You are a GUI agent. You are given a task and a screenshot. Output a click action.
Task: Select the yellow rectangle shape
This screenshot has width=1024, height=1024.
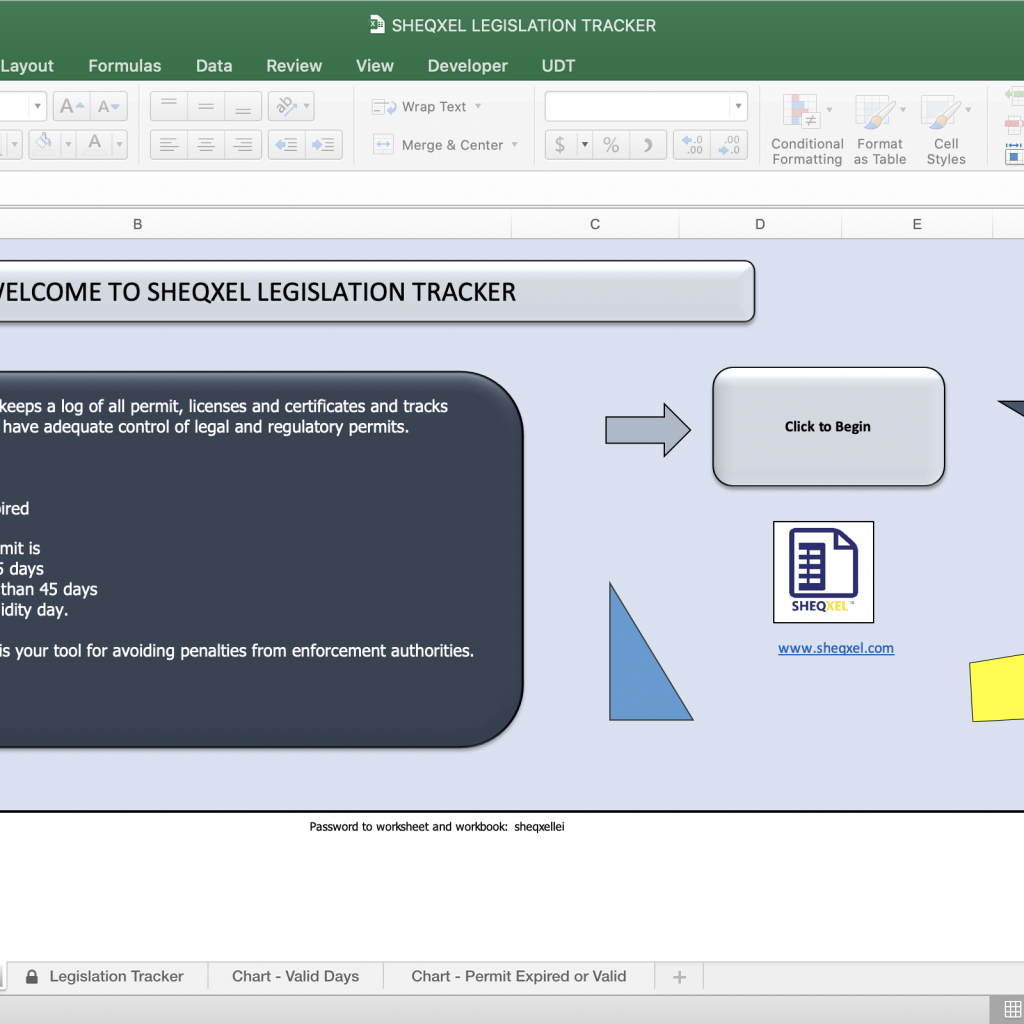click(x=997, y=688)
